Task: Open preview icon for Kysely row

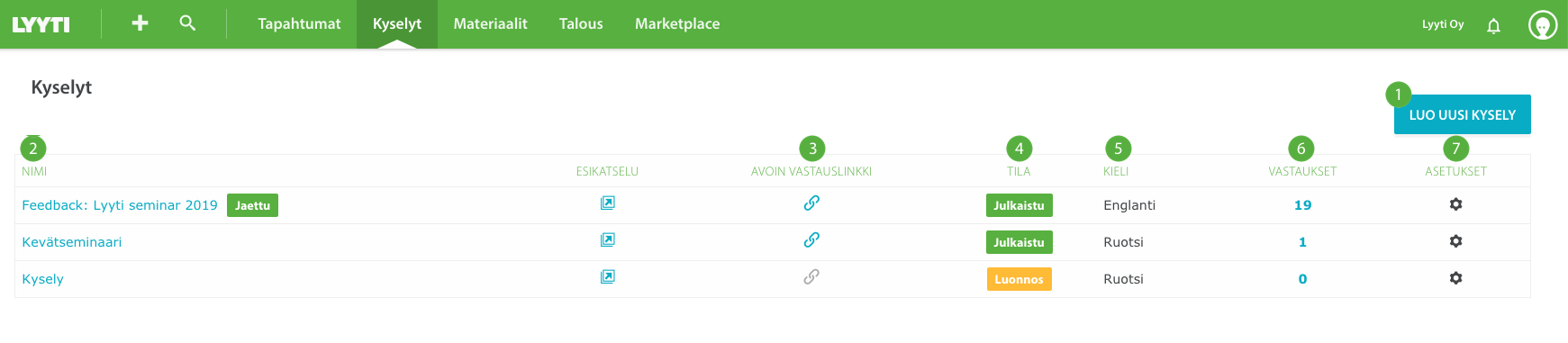Action: pos(608,277)
